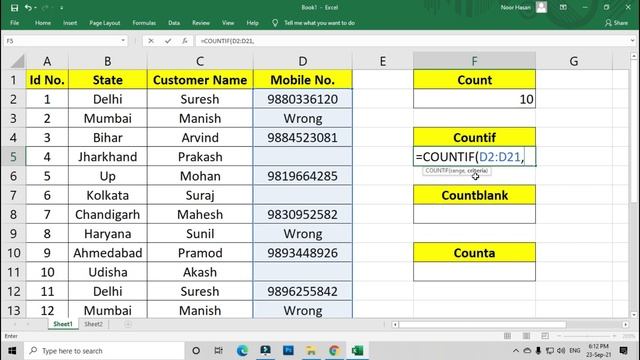Click vertical scrollbar up arrow
The width and height of the screenshot is (640, 360).
point(634,56)
